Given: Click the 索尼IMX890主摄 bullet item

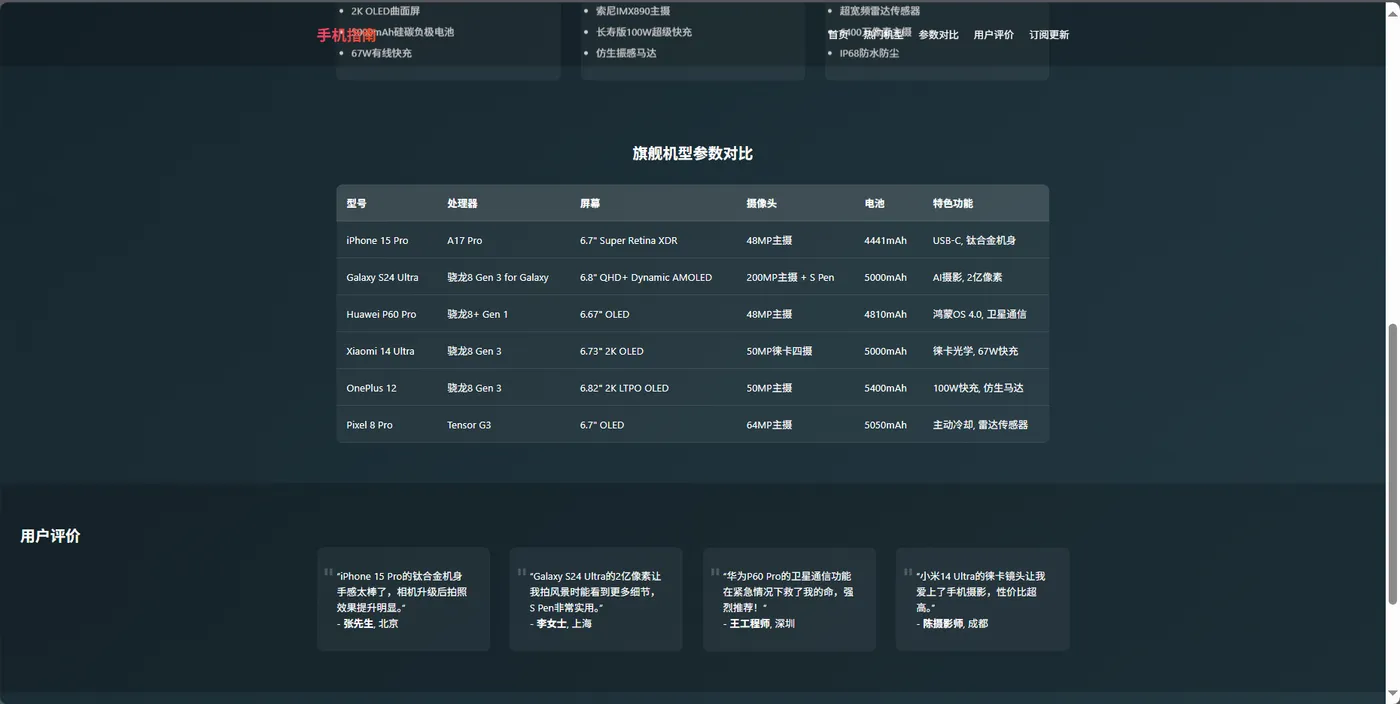Looking at the screenshot, I should [x=633, y=11].
